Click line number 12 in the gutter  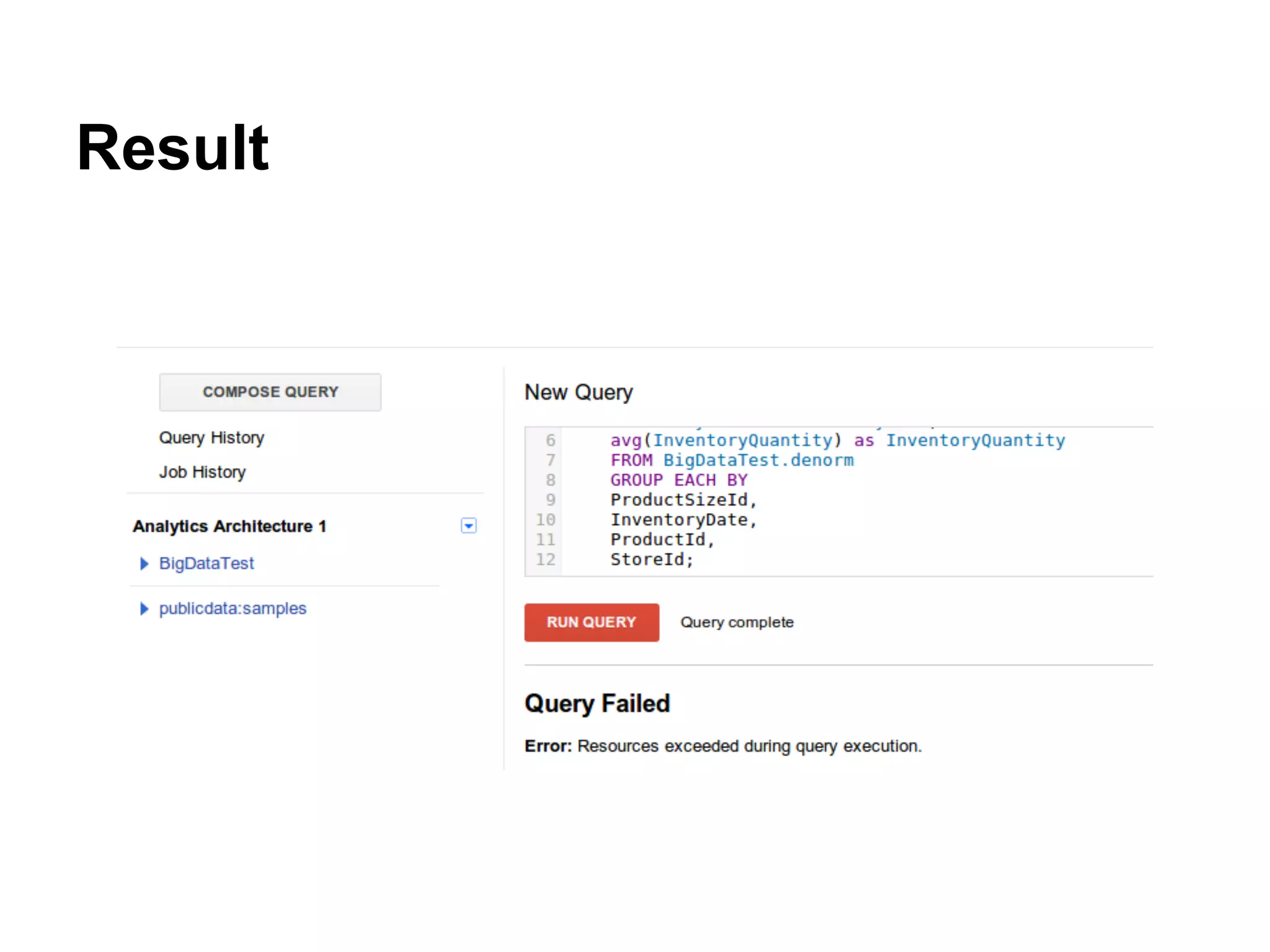pos(545,560)
